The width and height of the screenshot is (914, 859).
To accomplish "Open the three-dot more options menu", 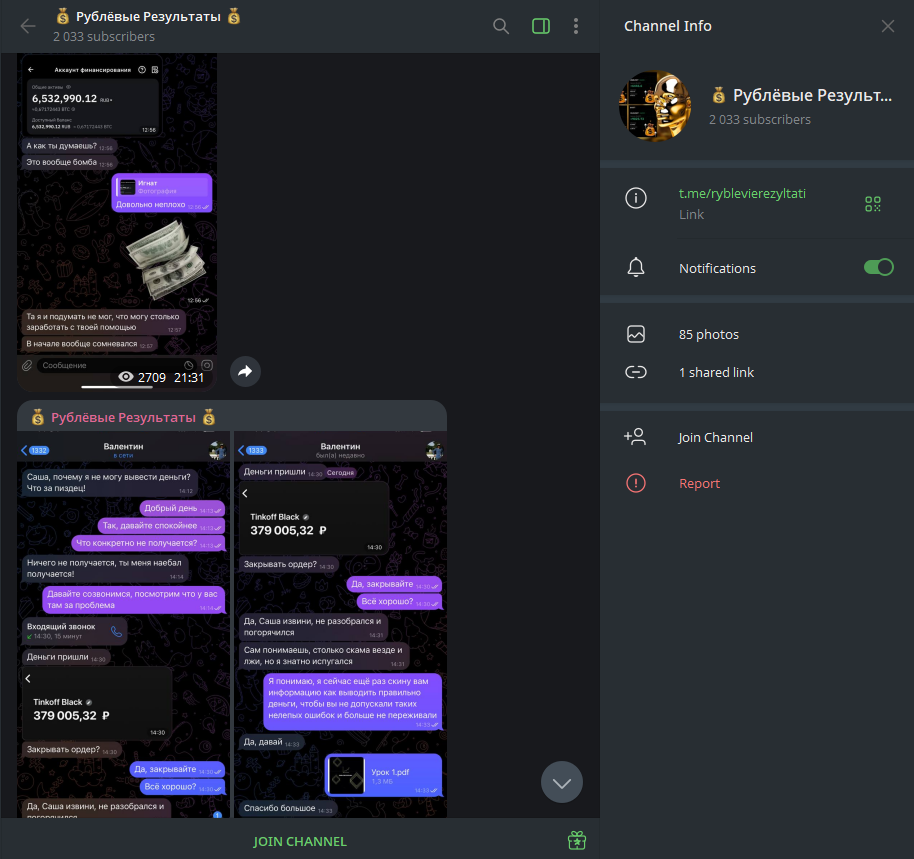I will pyautogui.click(x=576, y=26).
